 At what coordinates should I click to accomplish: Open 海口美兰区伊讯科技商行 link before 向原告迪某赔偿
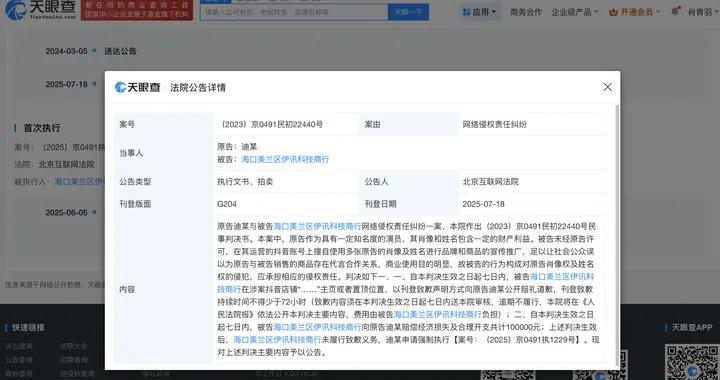[317, 327]
